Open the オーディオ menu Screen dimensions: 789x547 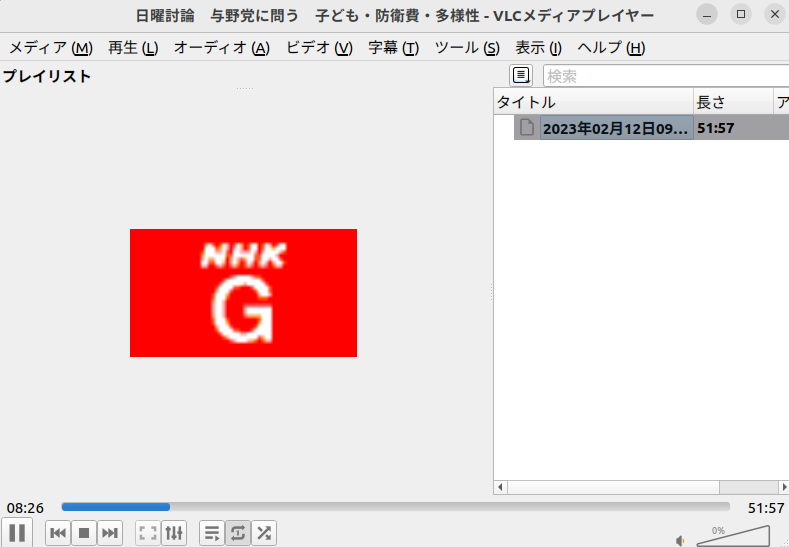[222, 48]
